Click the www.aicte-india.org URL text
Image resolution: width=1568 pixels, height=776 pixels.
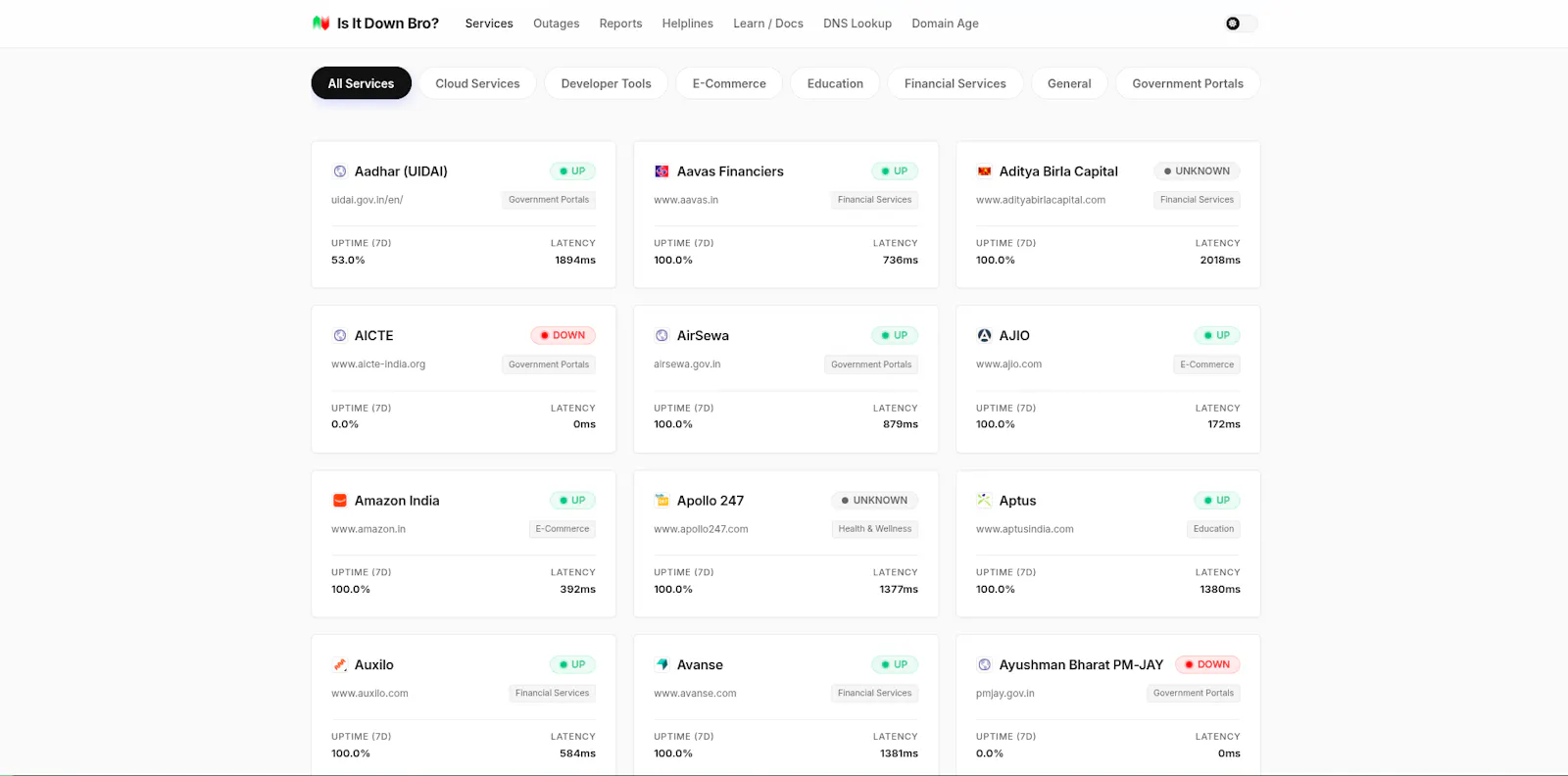[378, 364]
